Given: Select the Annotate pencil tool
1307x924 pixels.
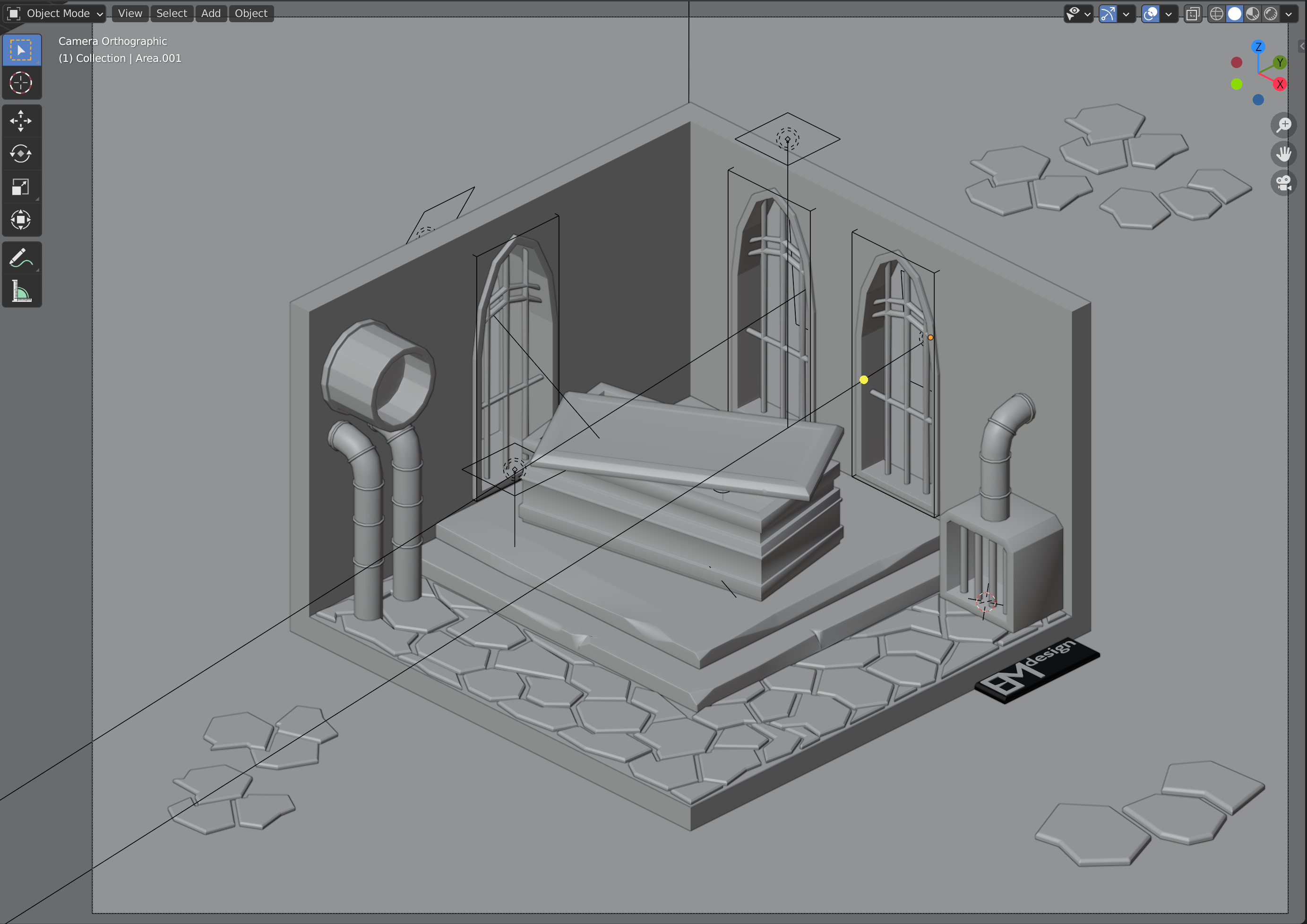Looking at the screenshot, I should [x=21, y=258].
